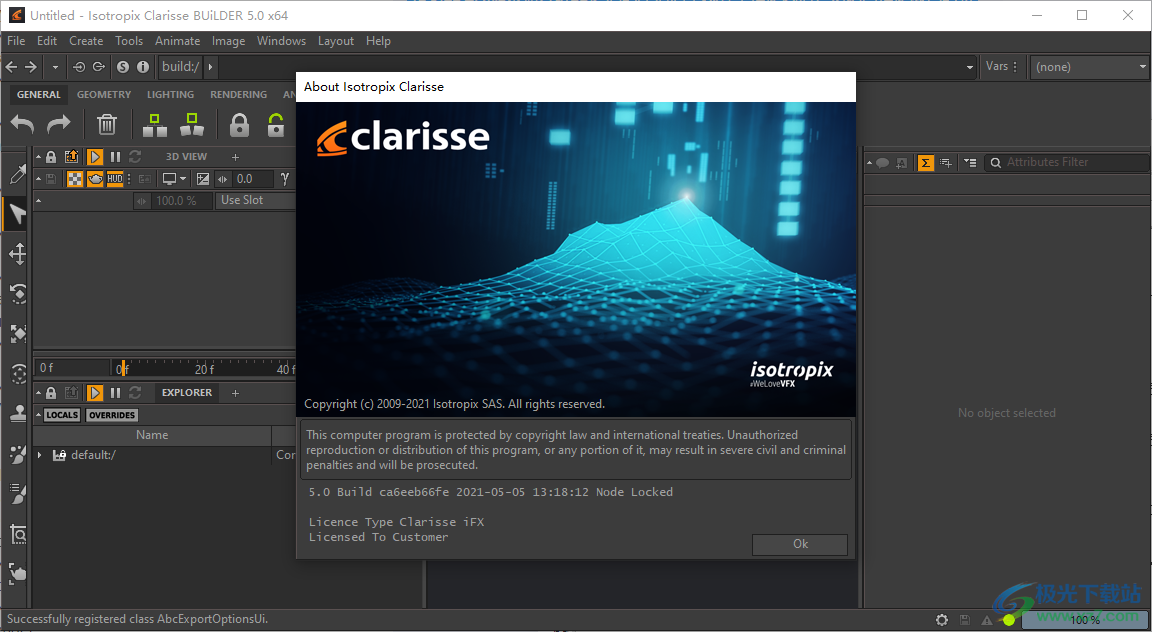Click the ungroup icon with tilted boxes
This screenshot has height=632, width=1152.
point(192,125)
